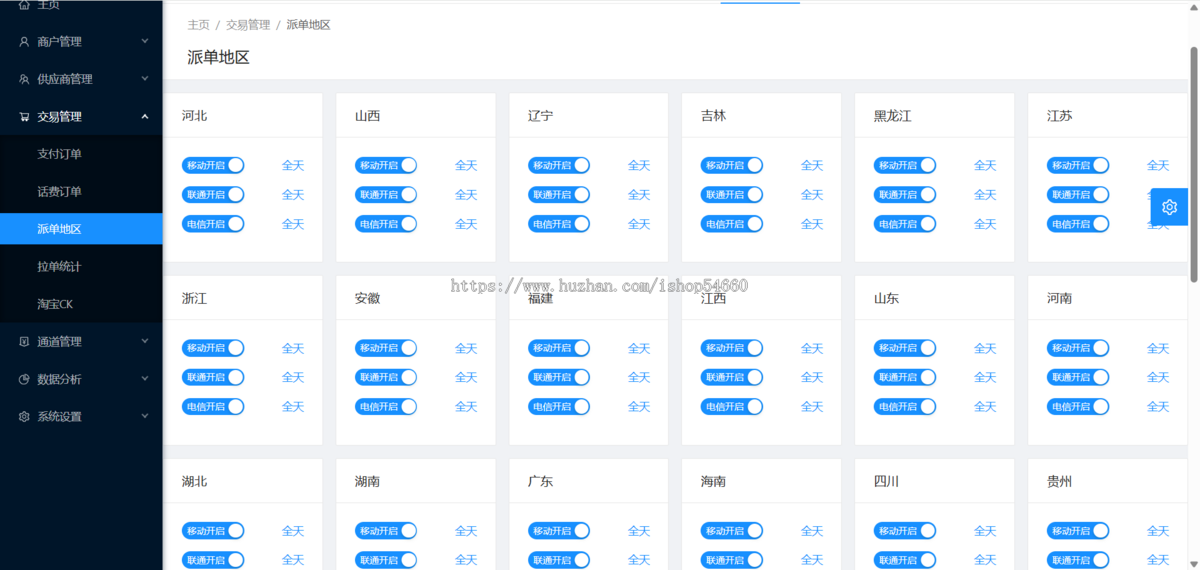Click the 福建 card title
Screen dimensions: 1200x570
541,299
